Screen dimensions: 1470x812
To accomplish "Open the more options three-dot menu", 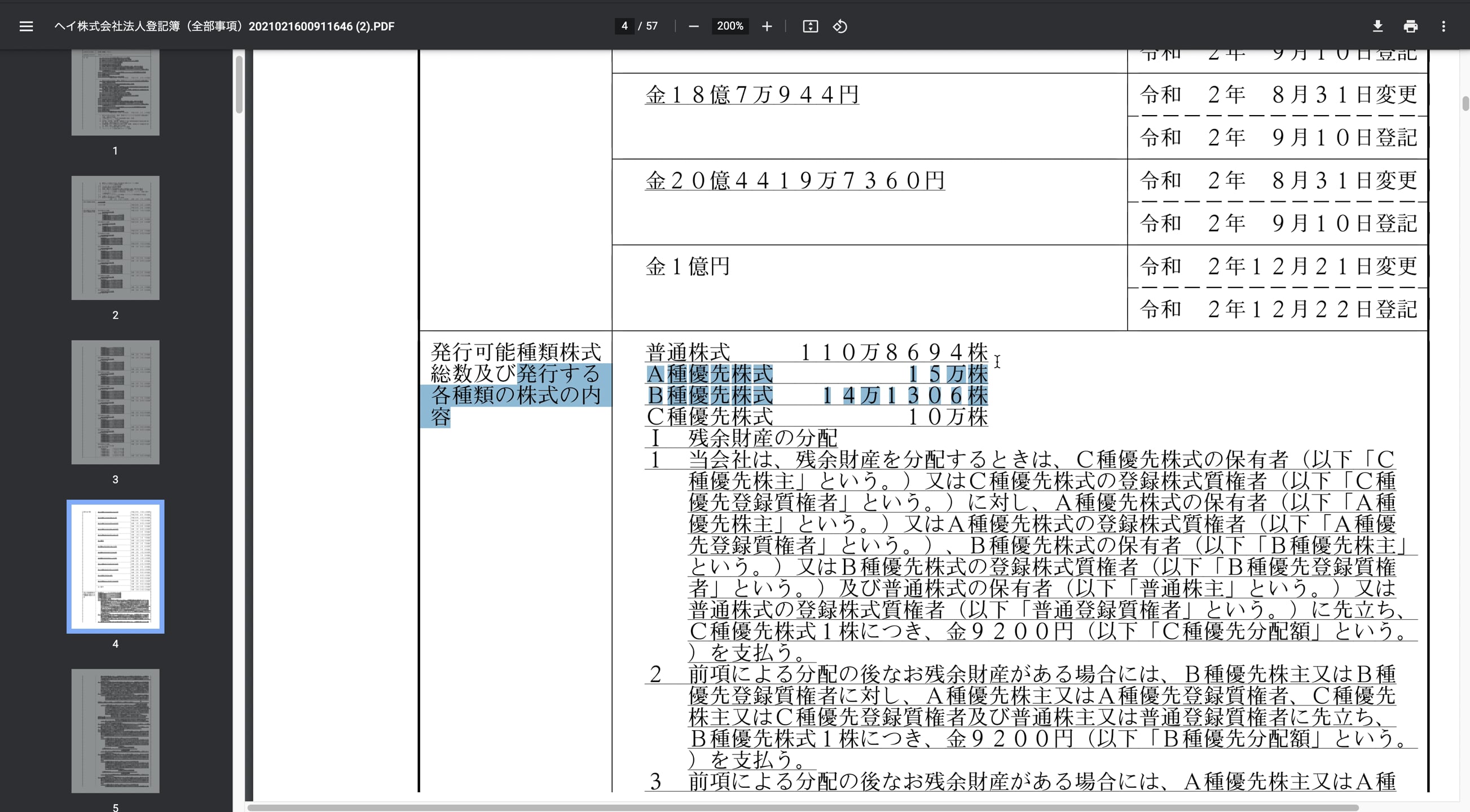I will [x=1443, y=26].
